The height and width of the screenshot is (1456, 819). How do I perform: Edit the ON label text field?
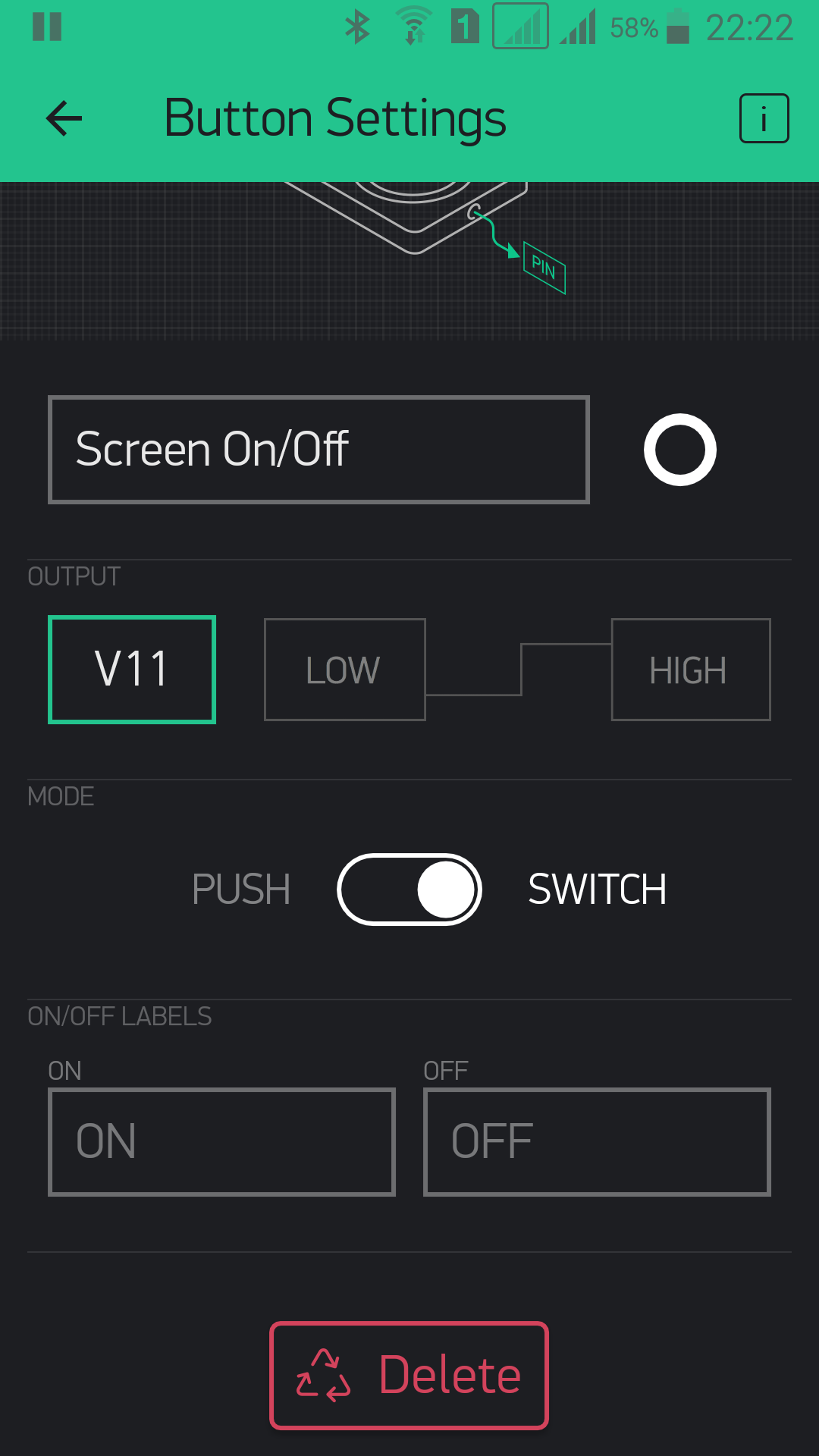point(221,1141)
